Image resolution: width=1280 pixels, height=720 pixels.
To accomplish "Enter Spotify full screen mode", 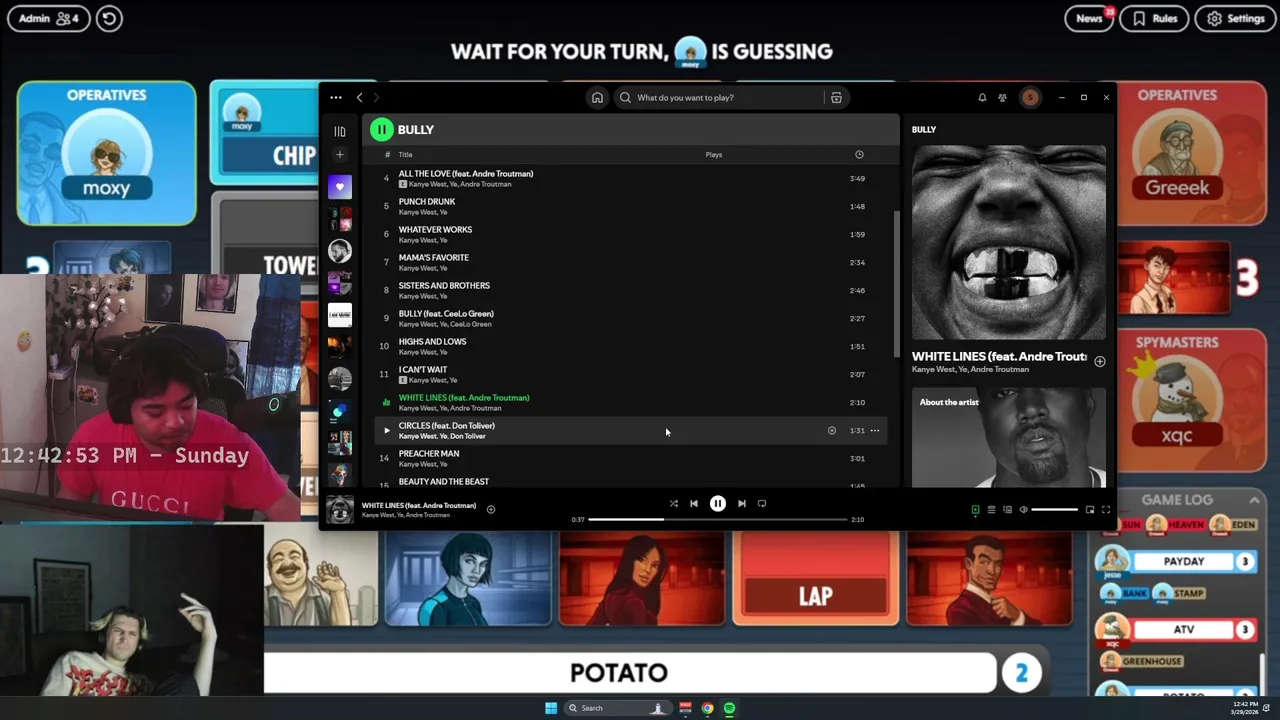I will pyautogui.click(x=1106, y=510).
